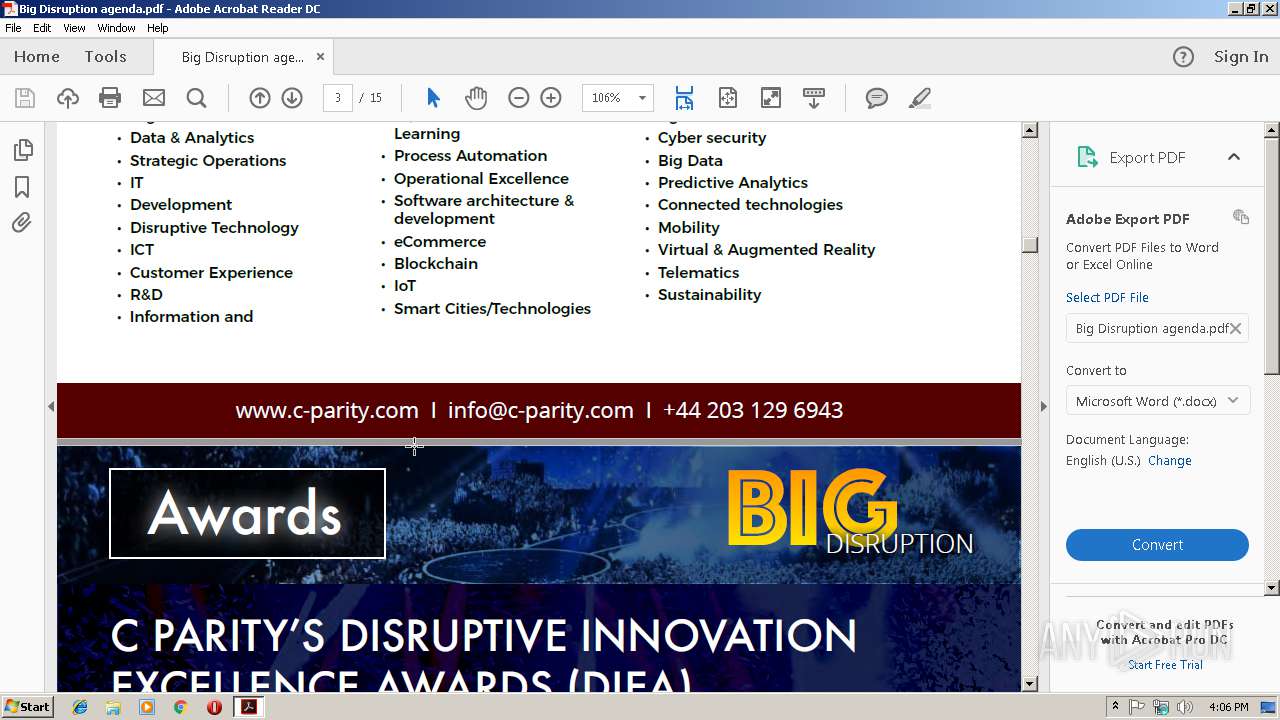The width and height of the screenshot is (1280, 720).
Task: Open the File menu
Action: [x=13, y=28]
